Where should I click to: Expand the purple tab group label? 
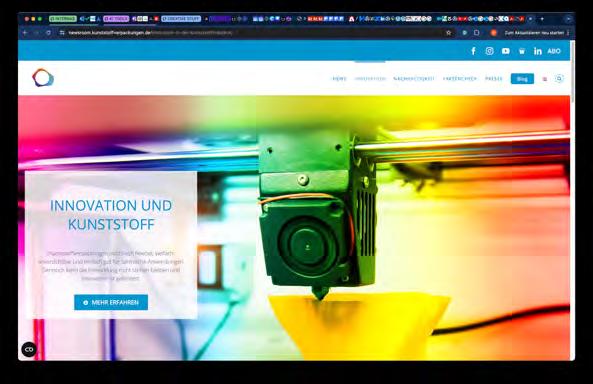click(x=116, y=19)
